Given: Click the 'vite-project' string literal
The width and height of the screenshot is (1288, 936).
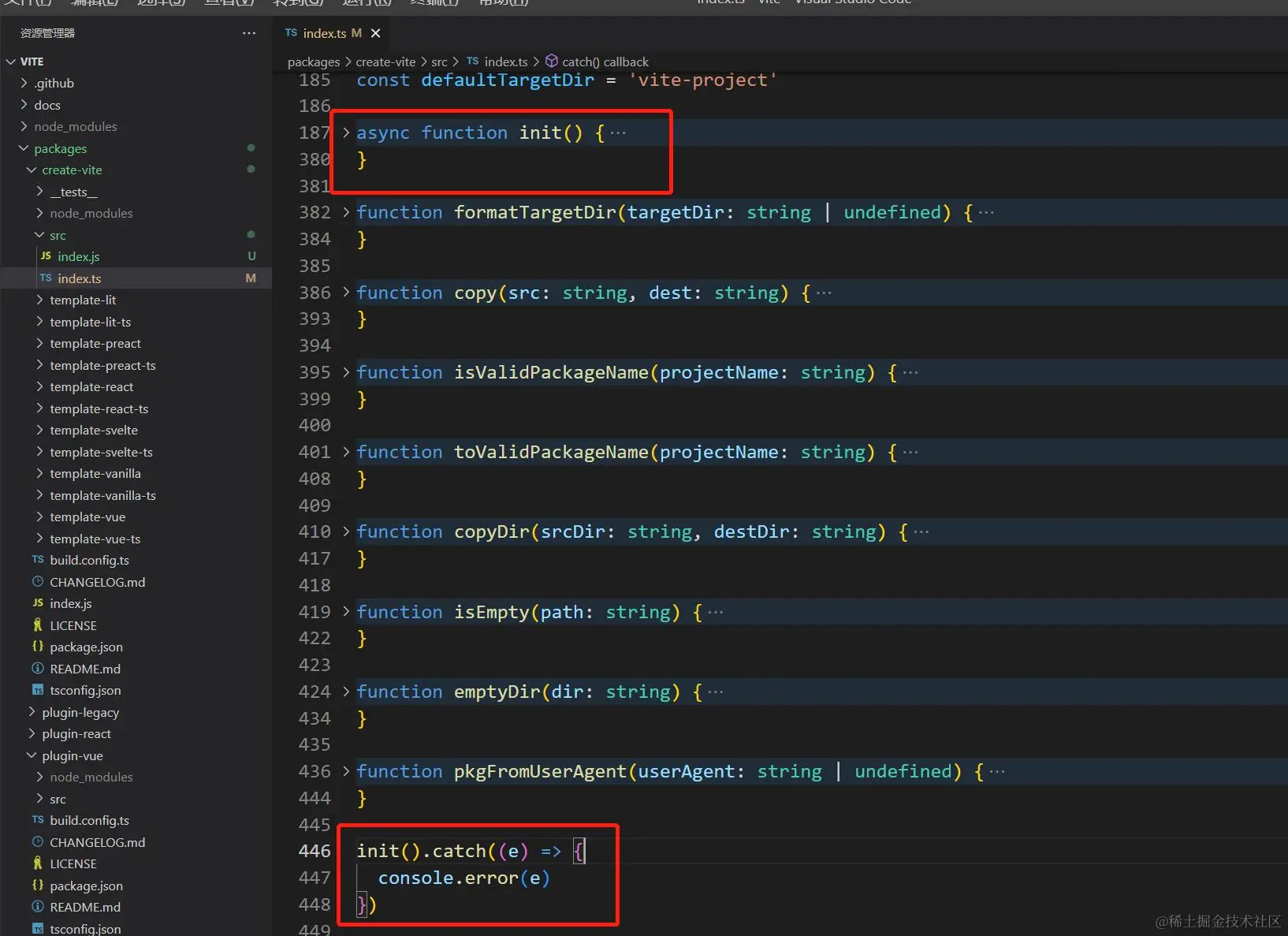Looking at the screenshot, I should [x=703, y=80].
